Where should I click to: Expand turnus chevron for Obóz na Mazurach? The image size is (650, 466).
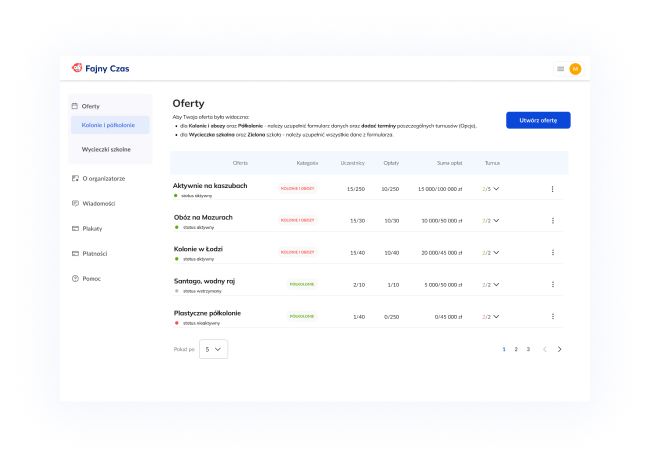[x=495, y=220]
